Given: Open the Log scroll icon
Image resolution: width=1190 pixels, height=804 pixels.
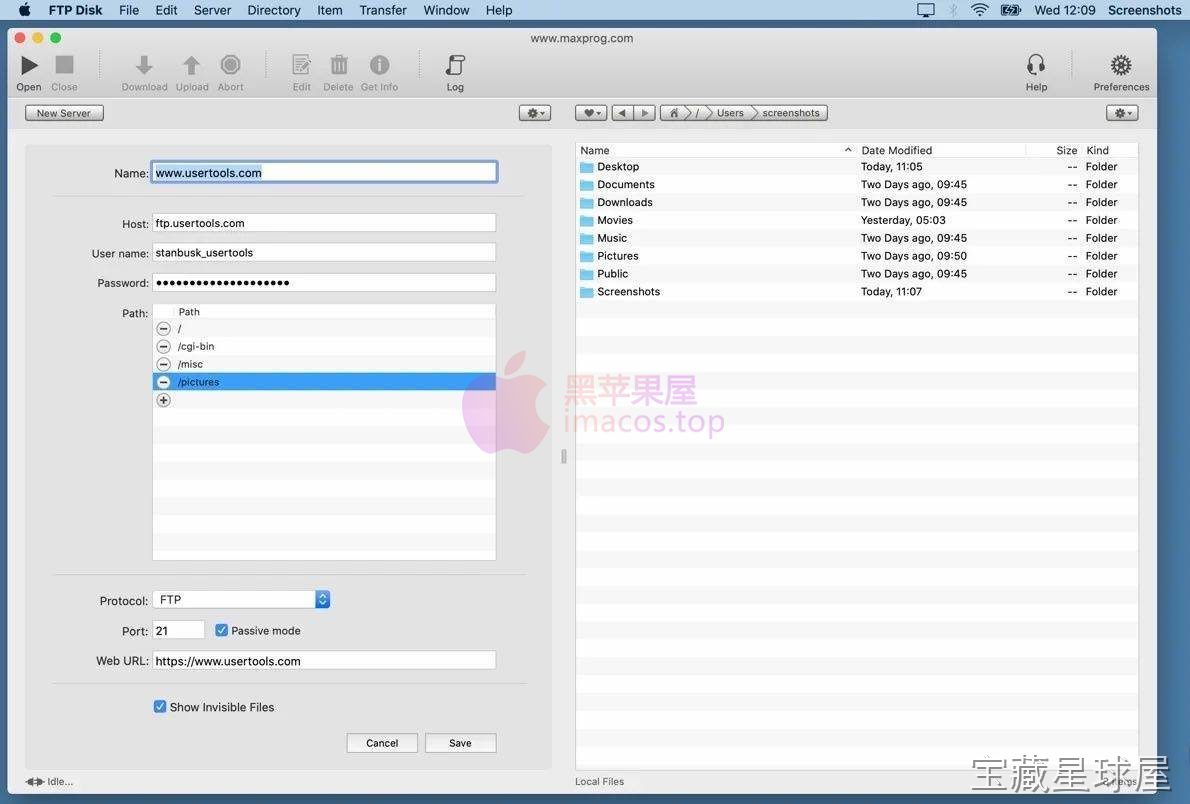Looking at the screenshot, I should click(x=455, y=65).
